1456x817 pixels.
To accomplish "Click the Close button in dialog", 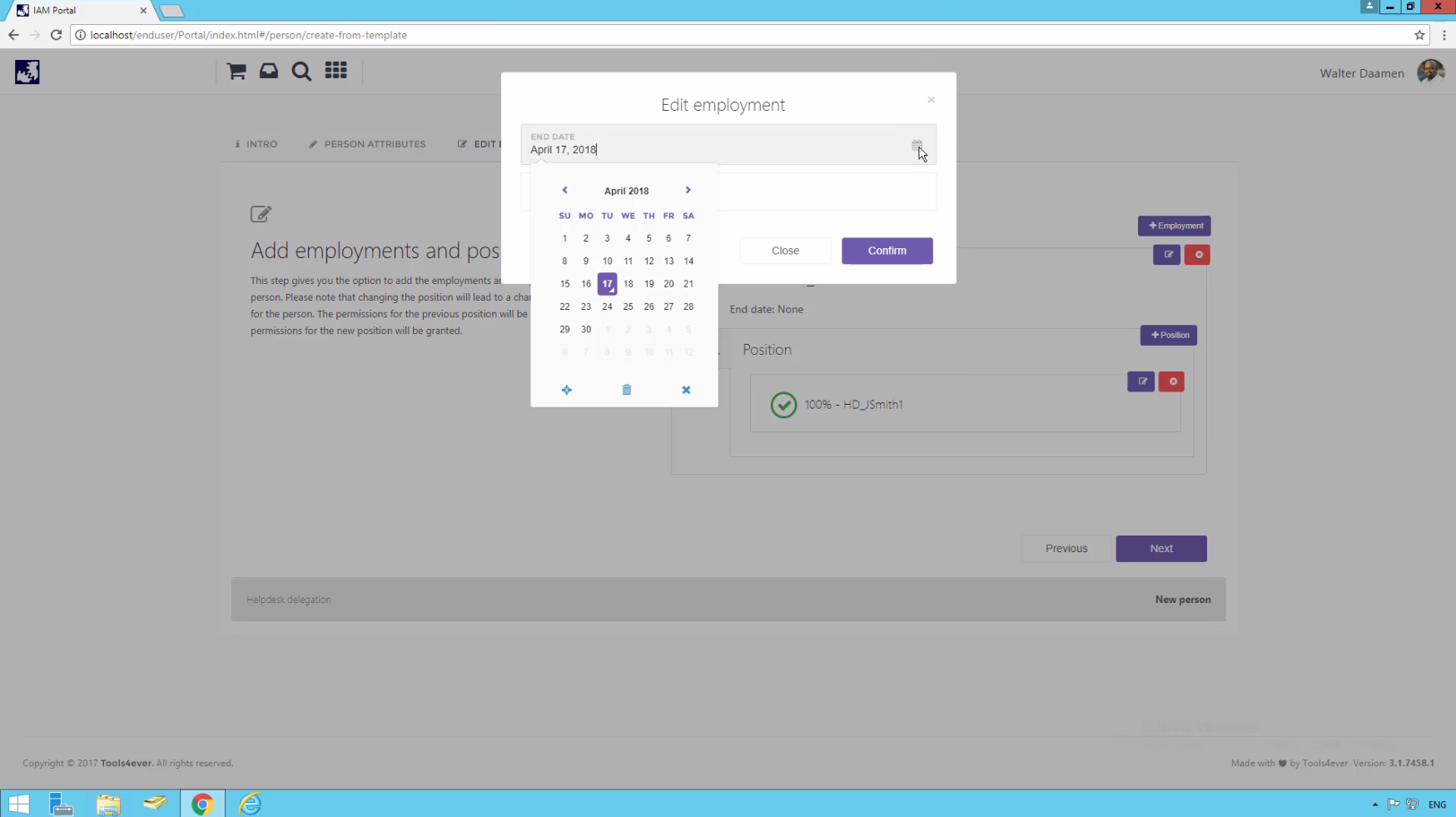I will [x=785, y=251].
